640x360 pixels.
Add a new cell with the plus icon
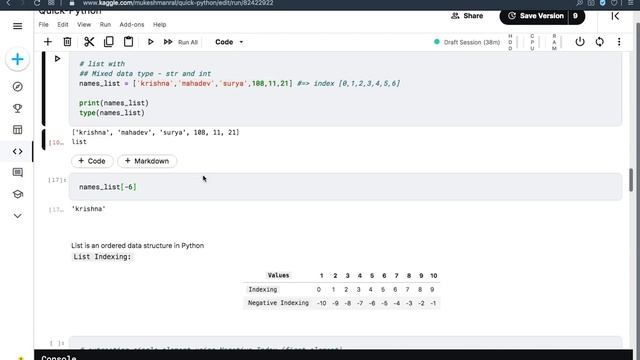pos(48,42)
